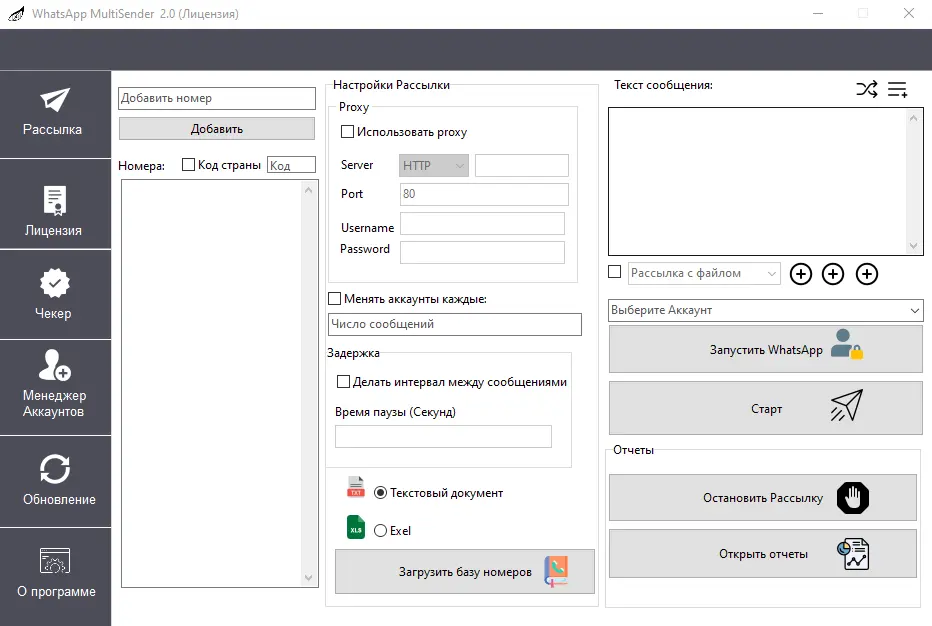This screenshot has height=626, width=932.
Task: Minimize the WhatsApp MultiSender window
Action: [x=818, y=13]
